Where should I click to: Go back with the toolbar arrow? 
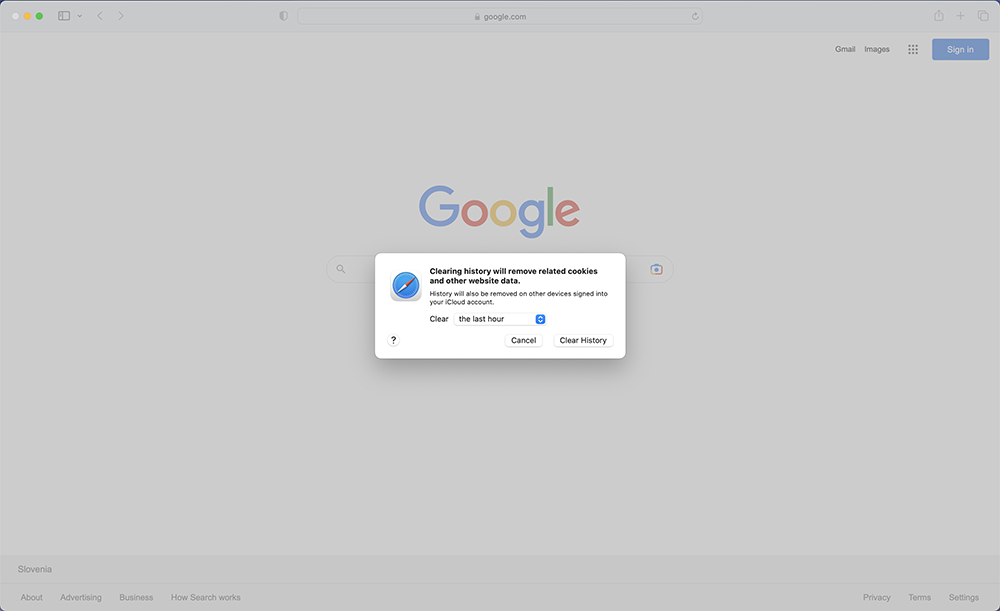99,16
